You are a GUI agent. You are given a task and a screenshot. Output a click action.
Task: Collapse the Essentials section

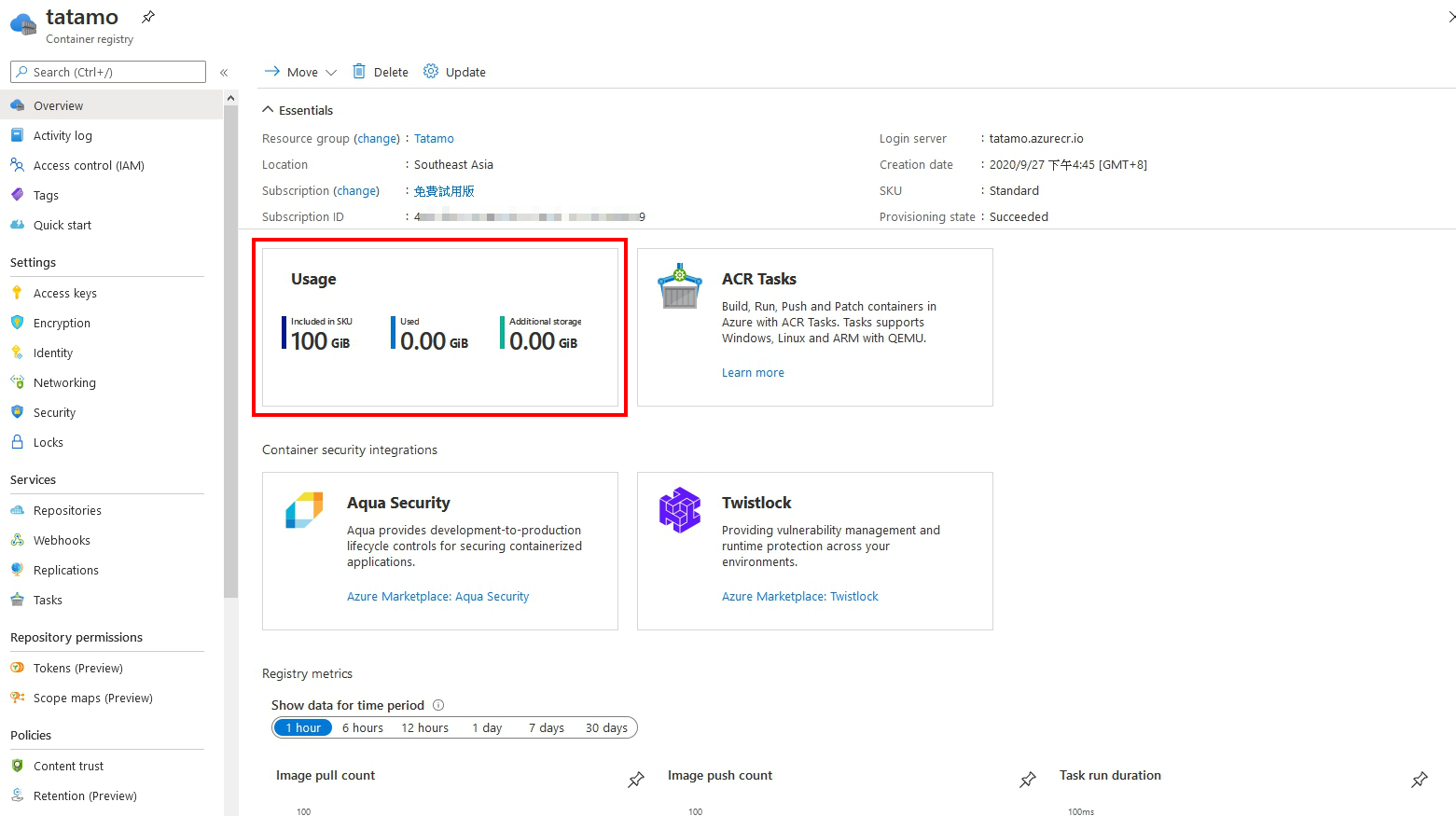point(298,110)
